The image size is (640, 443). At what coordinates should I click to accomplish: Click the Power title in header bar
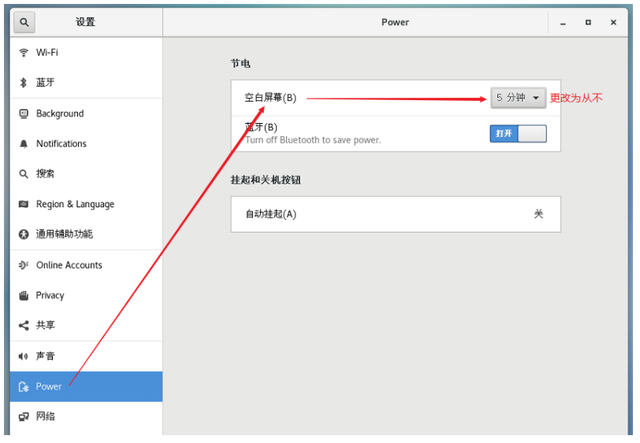pos(395,22)
